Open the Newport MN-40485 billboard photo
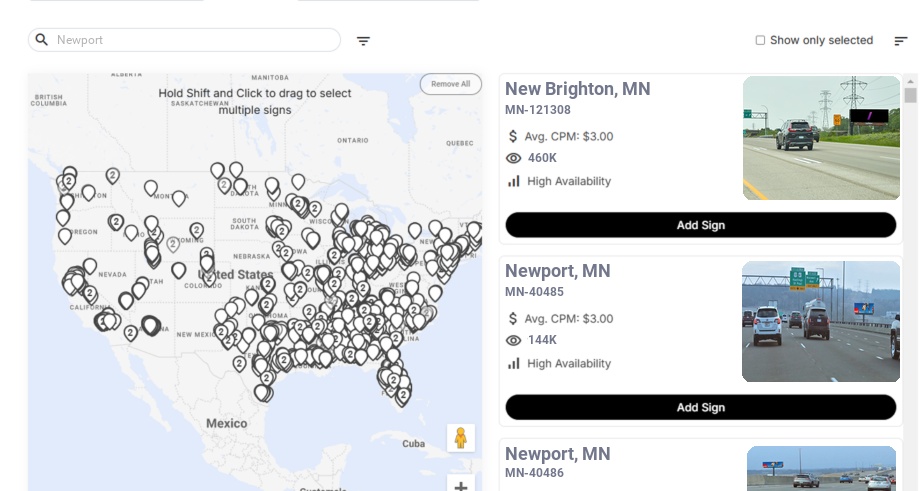This screenshot has height=491, width=920. [x=821, y=321]
